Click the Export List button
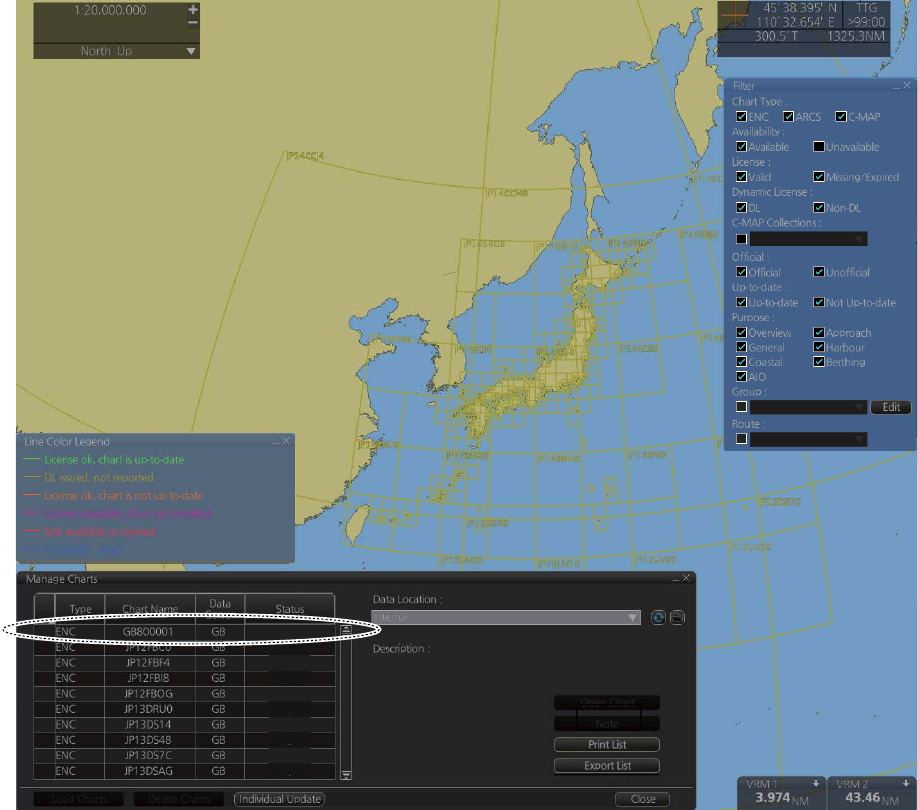The image size is (918, 810). [607, 766]
